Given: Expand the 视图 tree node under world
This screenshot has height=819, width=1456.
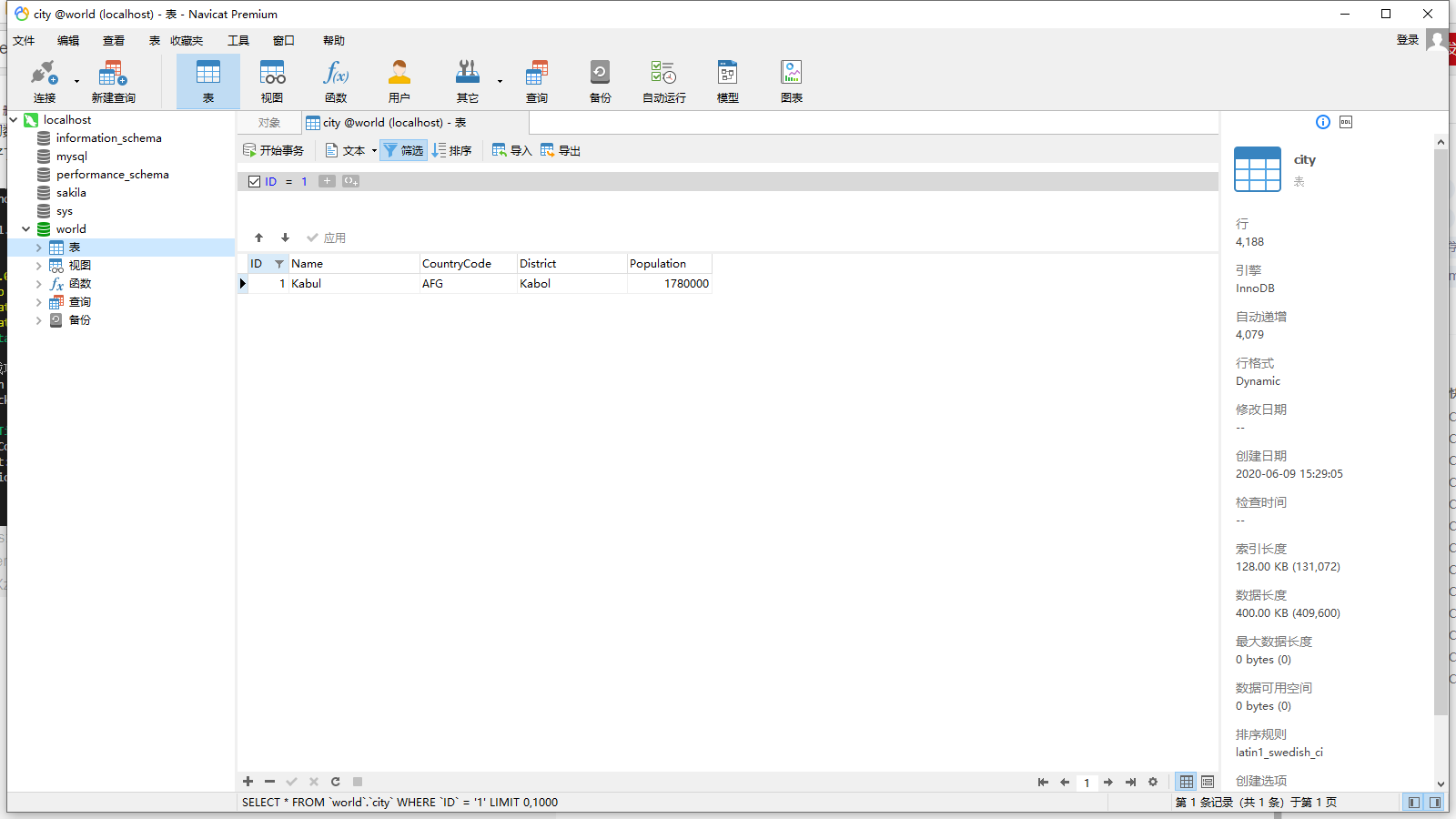Looking at the screenshot, I should pyautogui.click(x=39, y=266).
